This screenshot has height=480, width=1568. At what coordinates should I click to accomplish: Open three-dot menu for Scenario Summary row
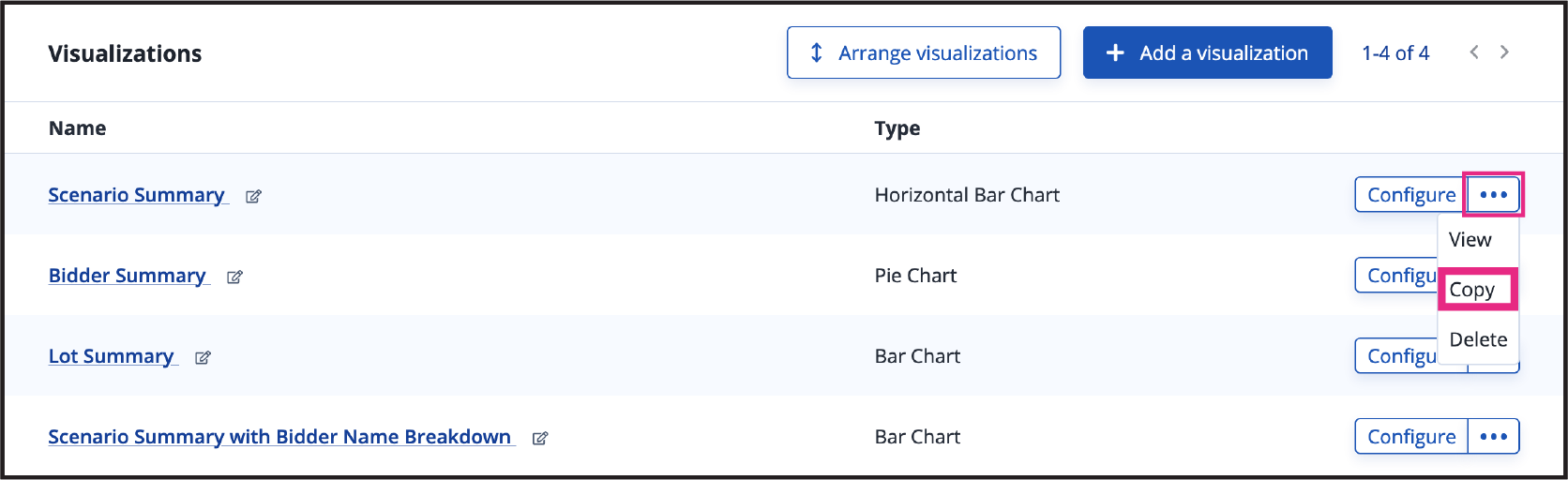coord(1493,195)
